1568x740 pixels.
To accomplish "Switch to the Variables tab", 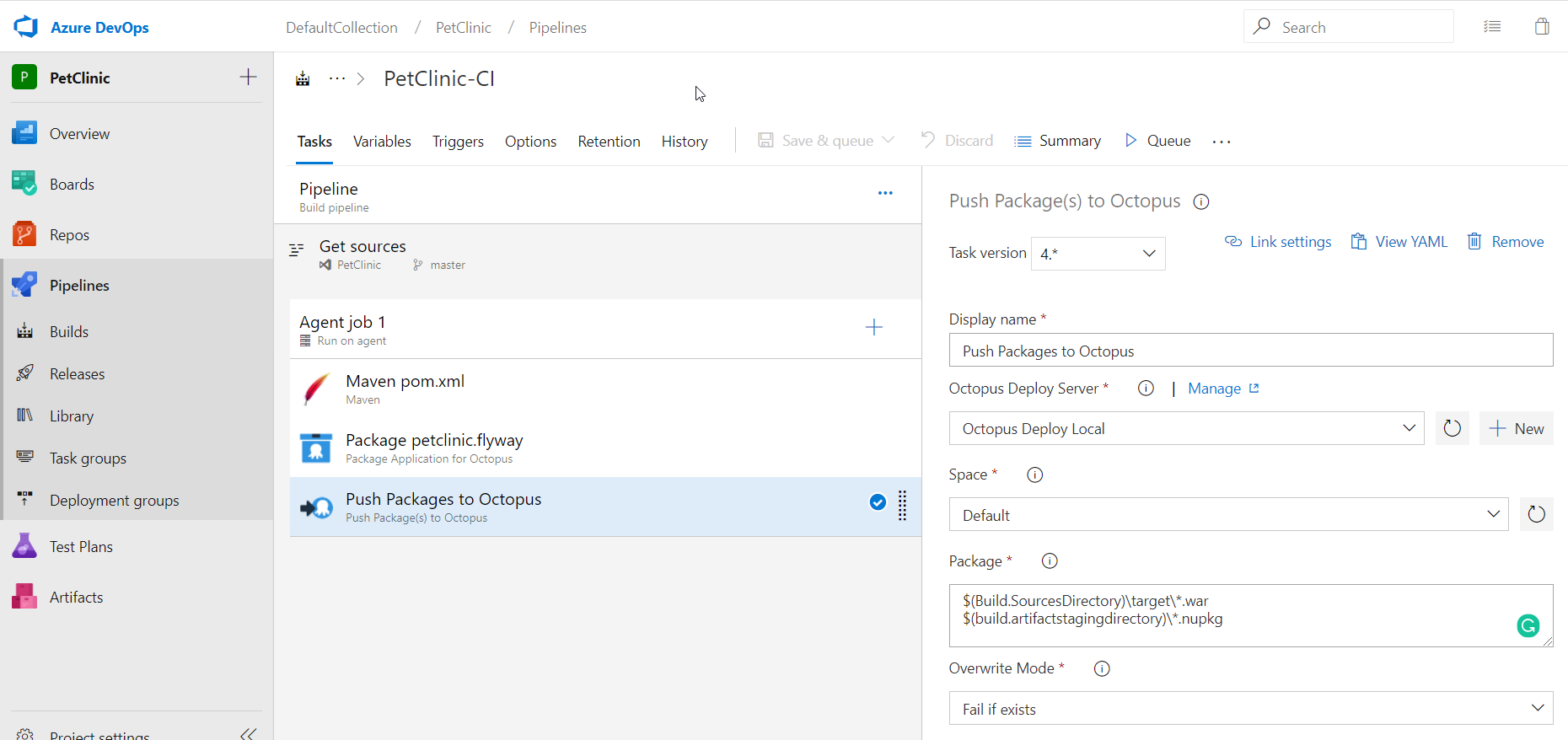I will 382,142.
